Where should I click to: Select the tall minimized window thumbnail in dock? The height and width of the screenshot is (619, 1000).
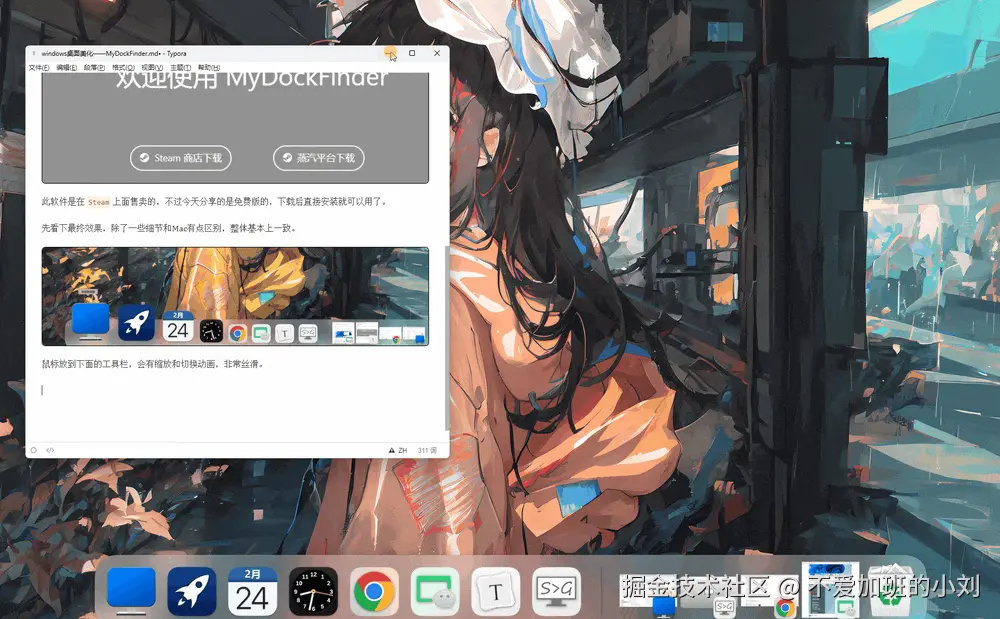(830, 590)
